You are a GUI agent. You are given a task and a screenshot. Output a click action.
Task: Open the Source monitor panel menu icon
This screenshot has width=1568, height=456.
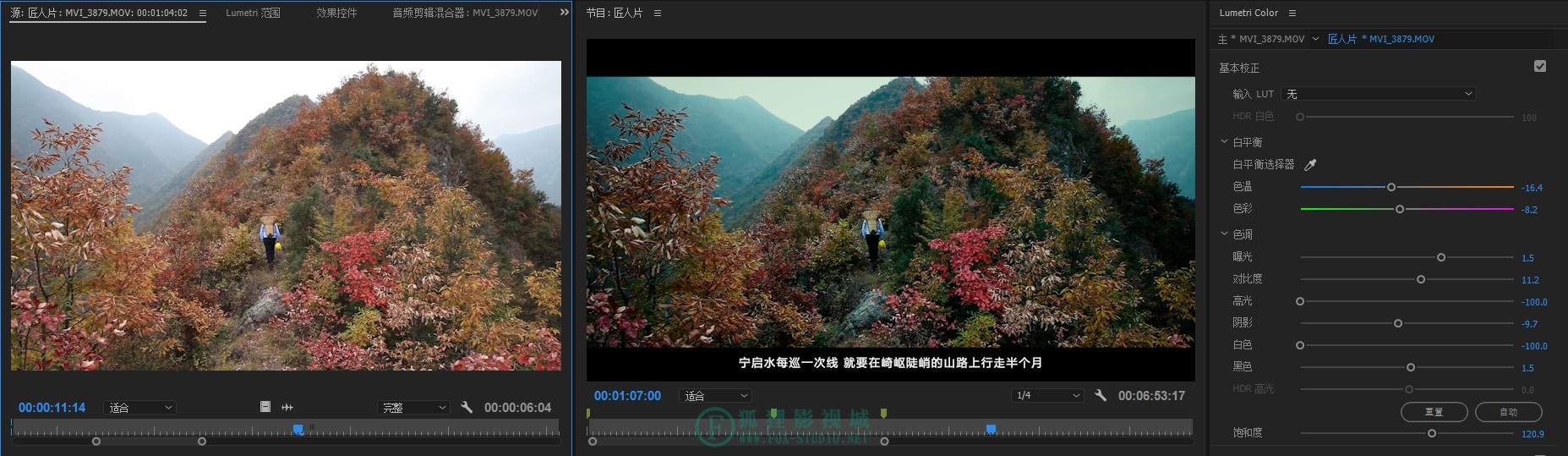click(x=202, y=14)
